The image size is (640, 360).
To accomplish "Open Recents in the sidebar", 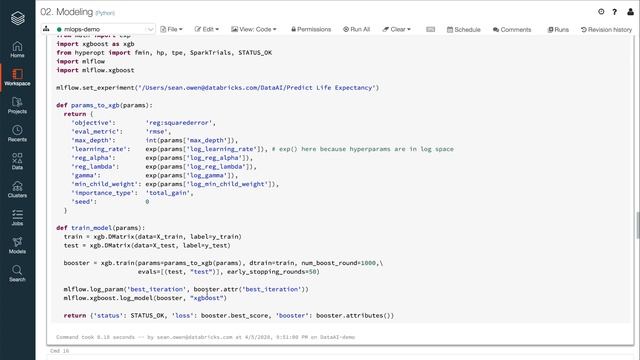I will pyautogui.click(x=17, y=133).
